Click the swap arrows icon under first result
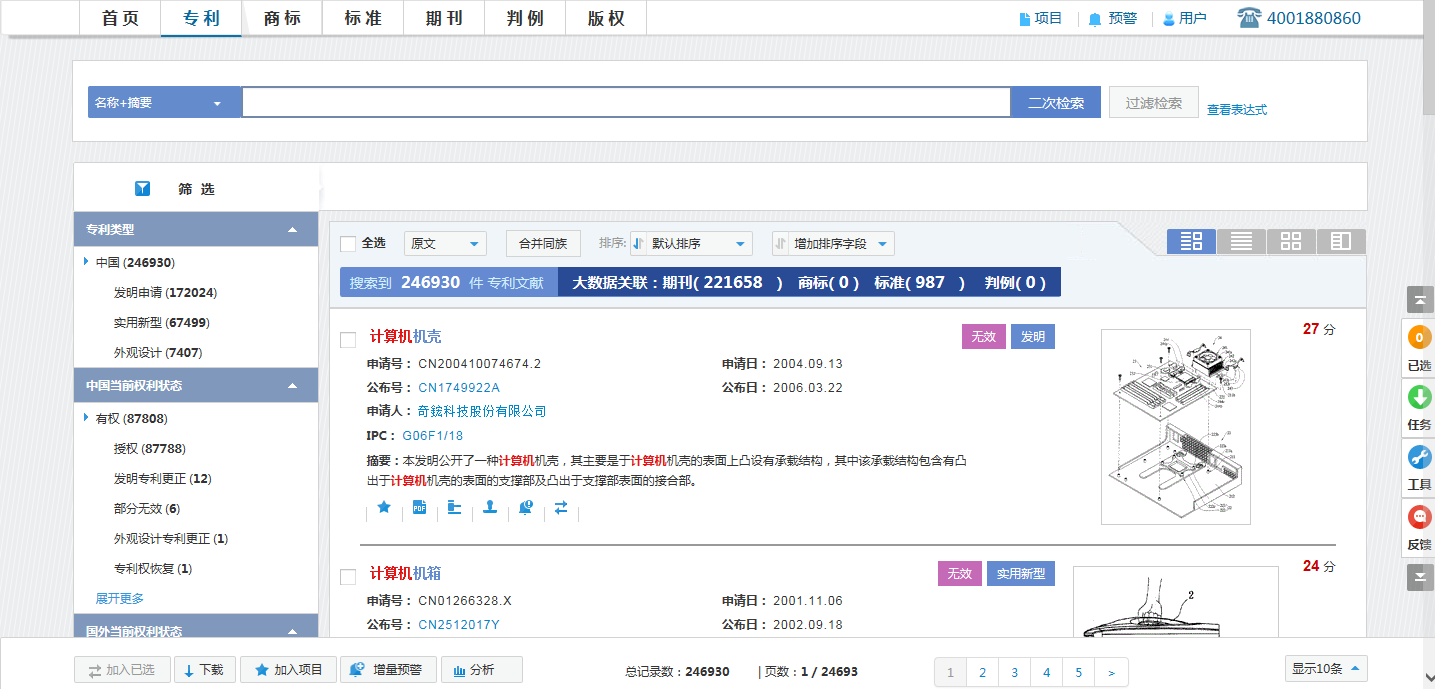Viewport: 1435px width, 689px height. (x=561, y=508)
